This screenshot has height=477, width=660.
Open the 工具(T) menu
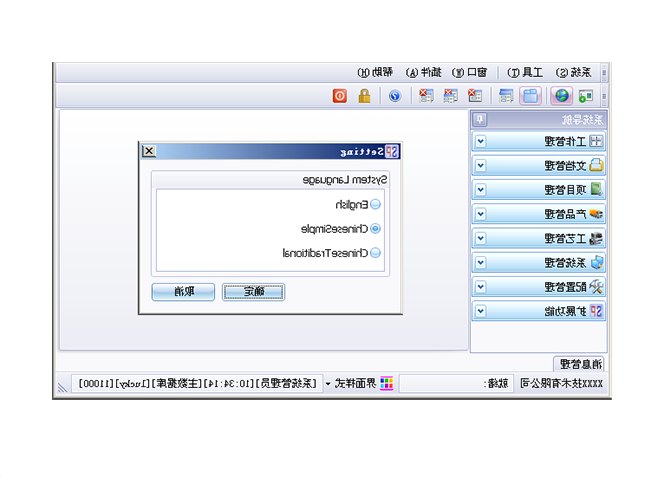click(525, 72)
